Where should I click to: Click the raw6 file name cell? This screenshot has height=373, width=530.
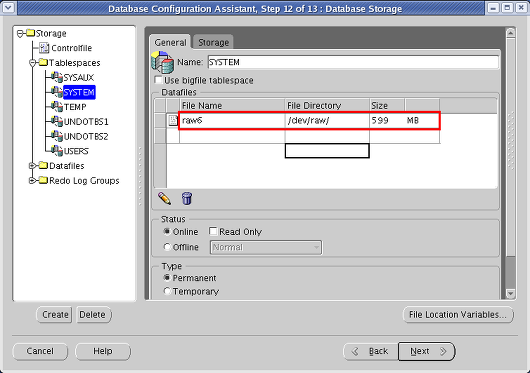232,121
